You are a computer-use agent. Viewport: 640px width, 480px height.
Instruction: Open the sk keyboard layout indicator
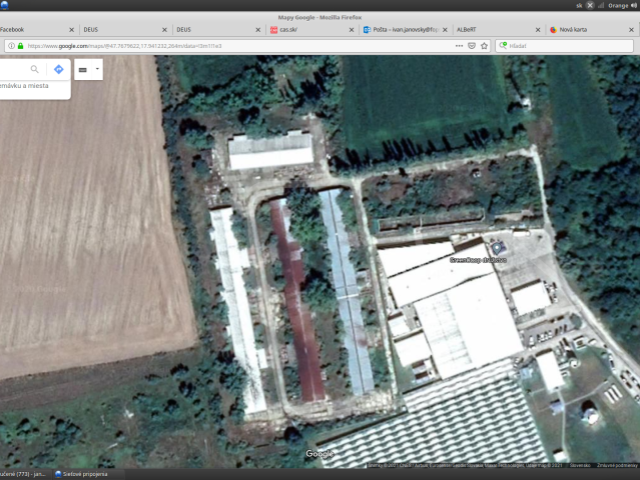(579, 5)
